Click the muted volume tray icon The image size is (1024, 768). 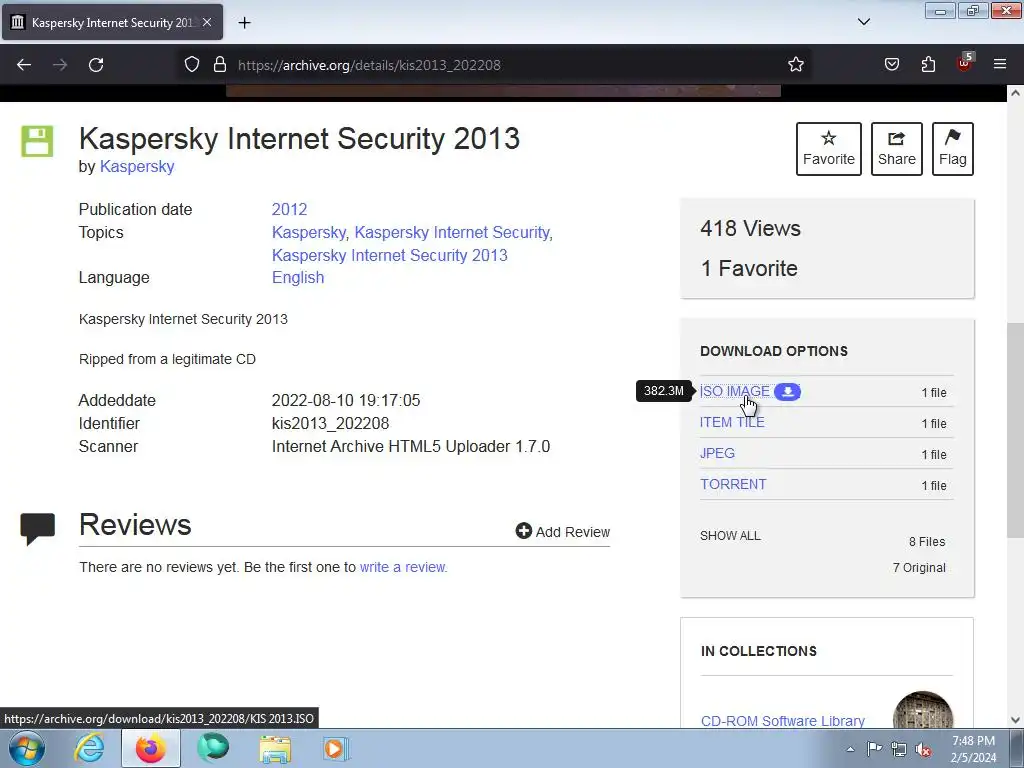pyautogui.click(x=923, y=750)
